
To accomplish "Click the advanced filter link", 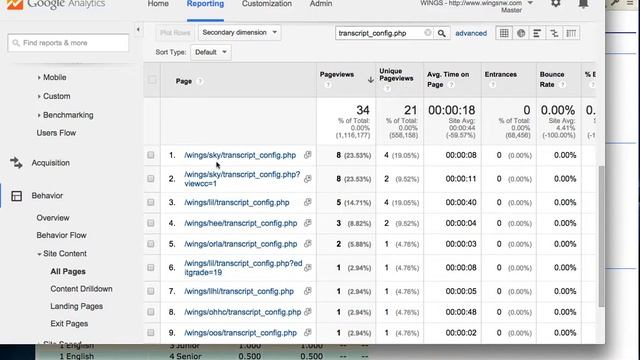I will [471, 33].
